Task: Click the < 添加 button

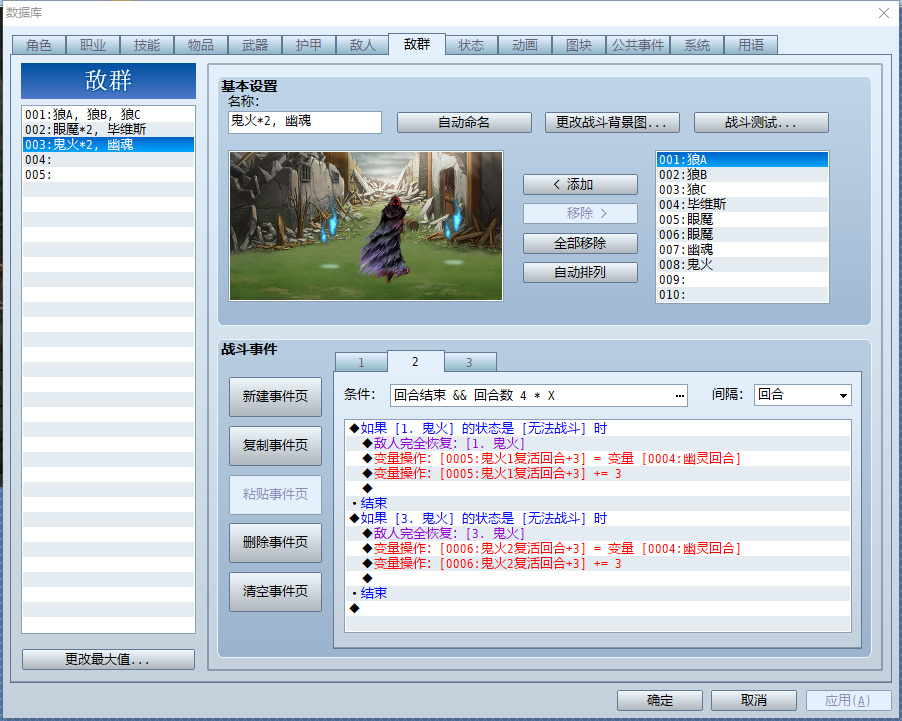Action: (x=580, y=185)
